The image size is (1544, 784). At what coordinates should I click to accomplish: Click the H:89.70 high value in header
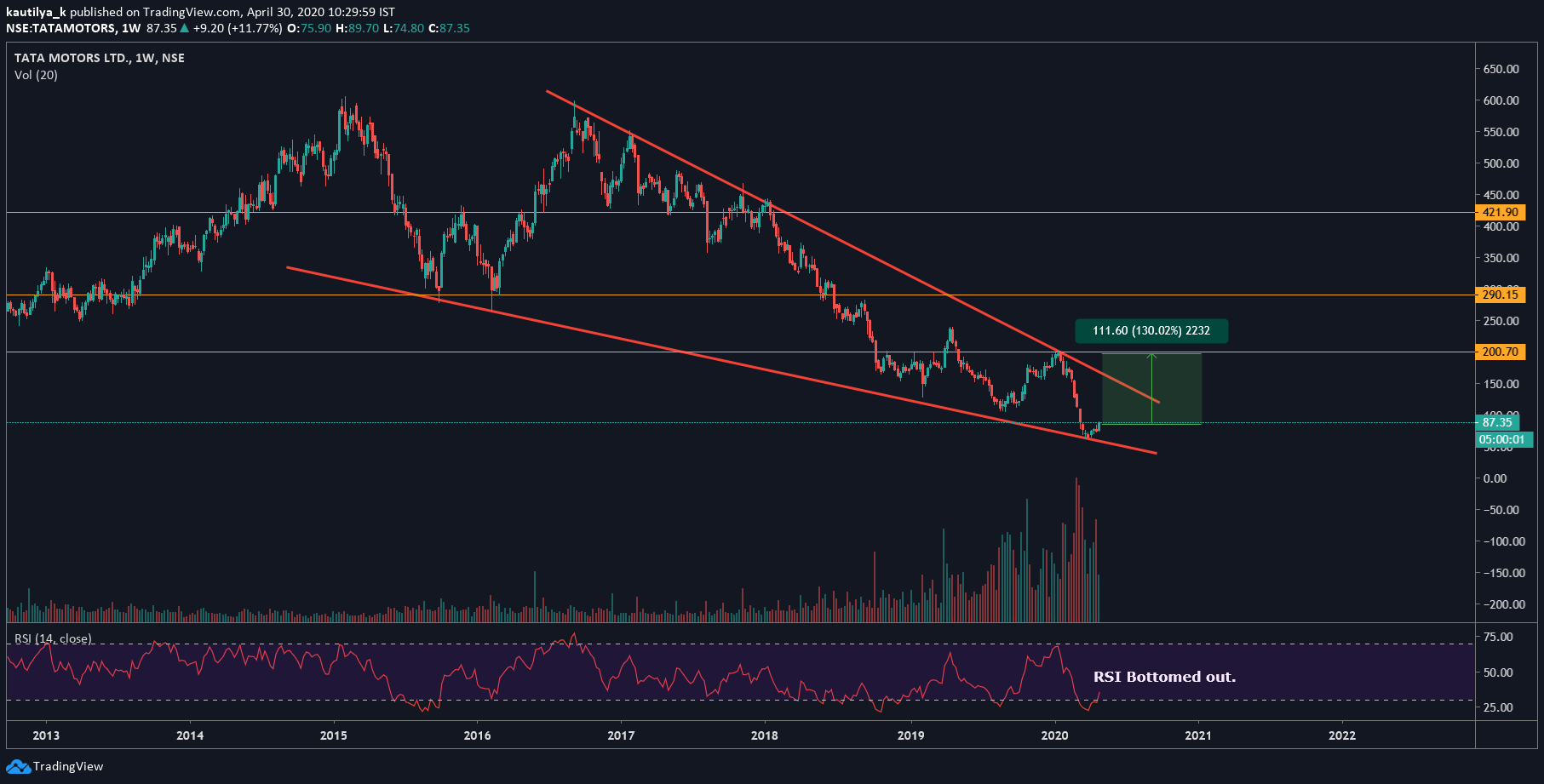357,28
